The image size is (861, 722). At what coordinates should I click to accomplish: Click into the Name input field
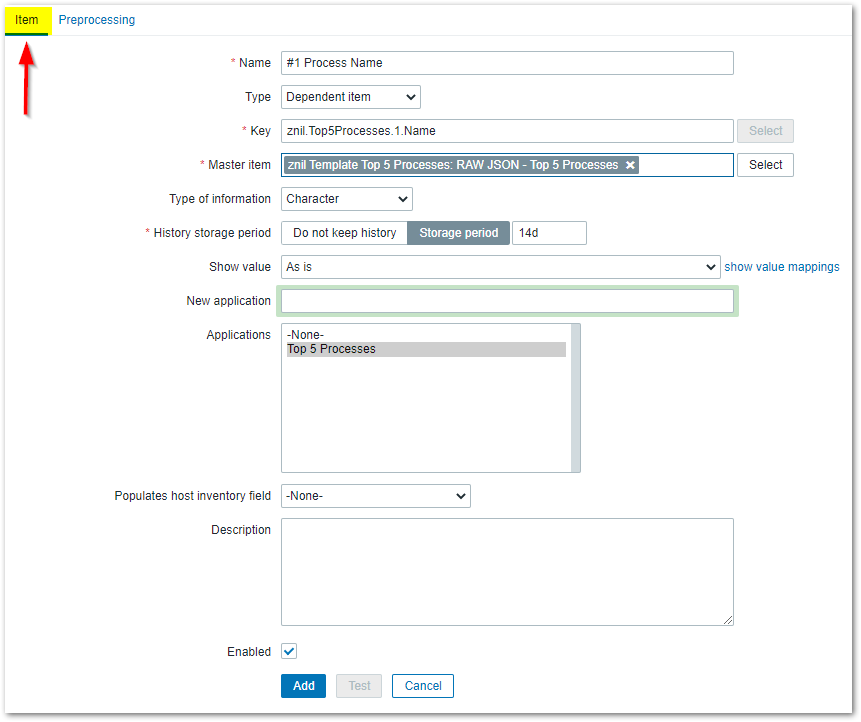(507, 63)
